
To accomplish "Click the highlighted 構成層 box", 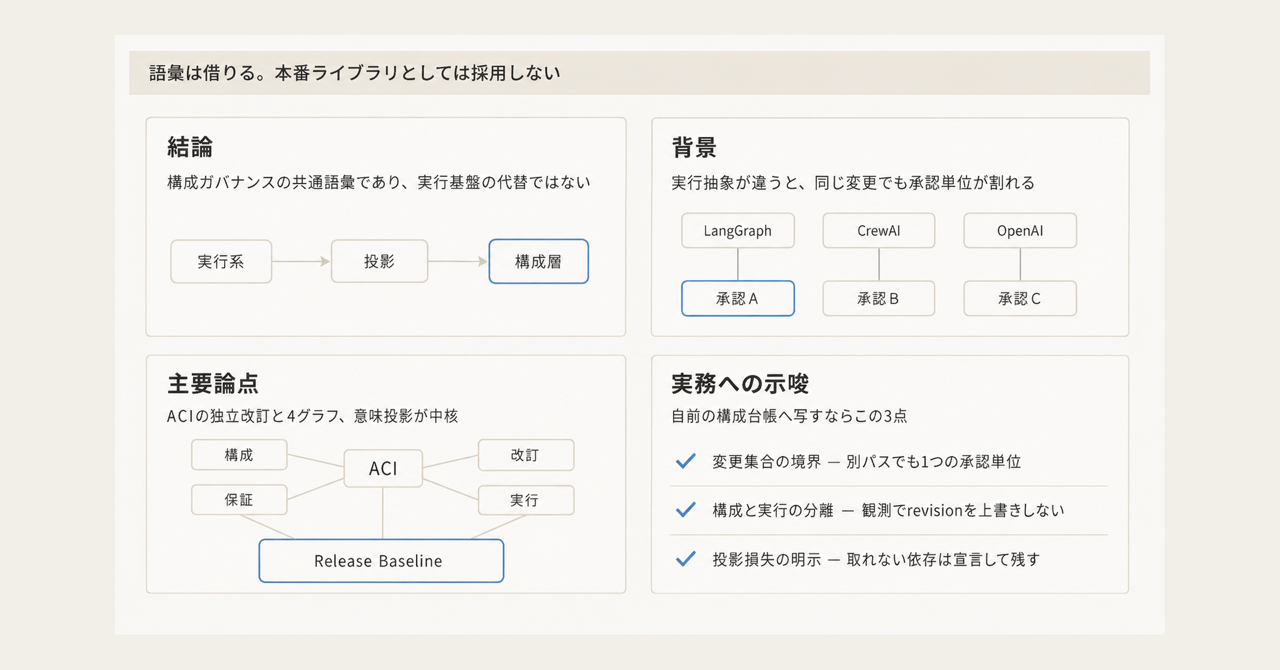I will point(539,261).
